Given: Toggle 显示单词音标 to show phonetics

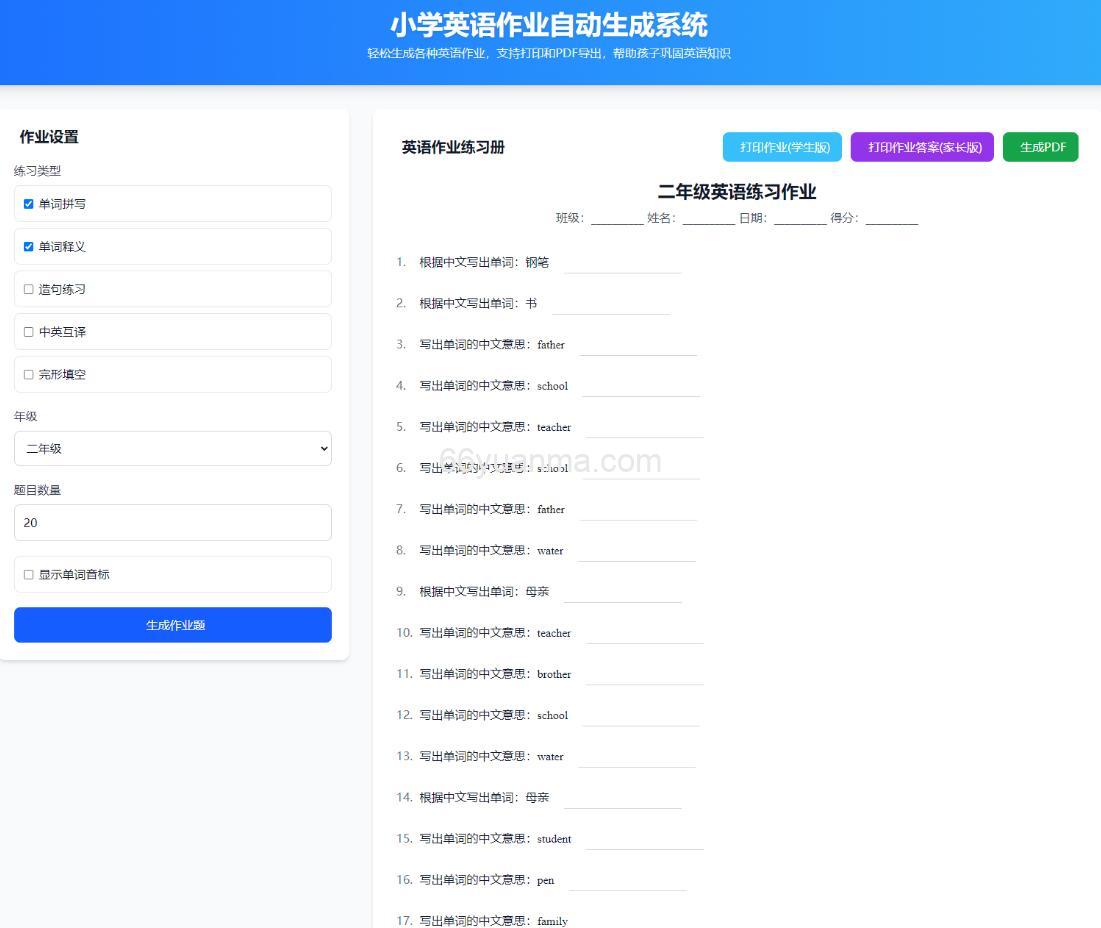Looking at the screenshot, I should (x=28, y=574).
